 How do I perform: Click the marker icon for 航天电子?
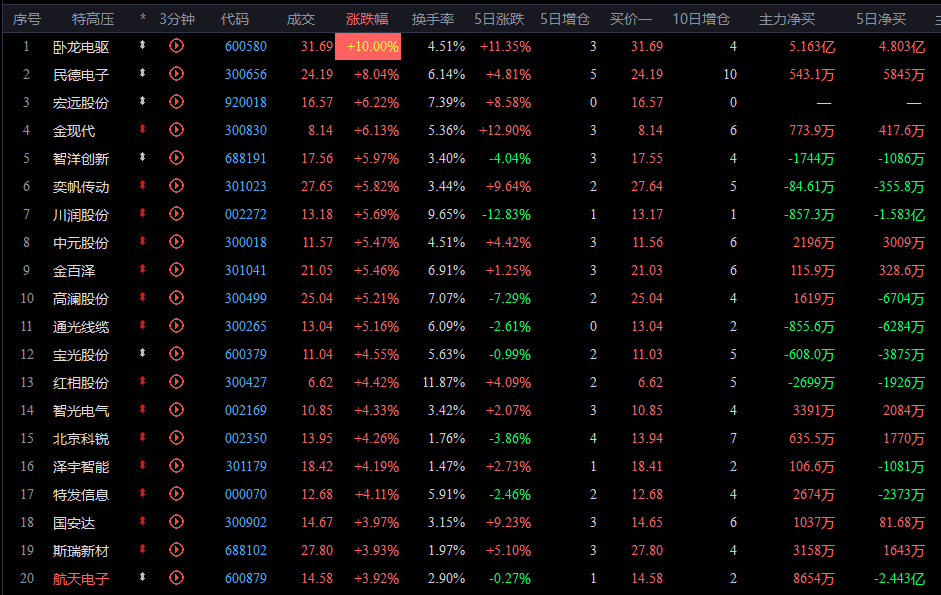142,577
